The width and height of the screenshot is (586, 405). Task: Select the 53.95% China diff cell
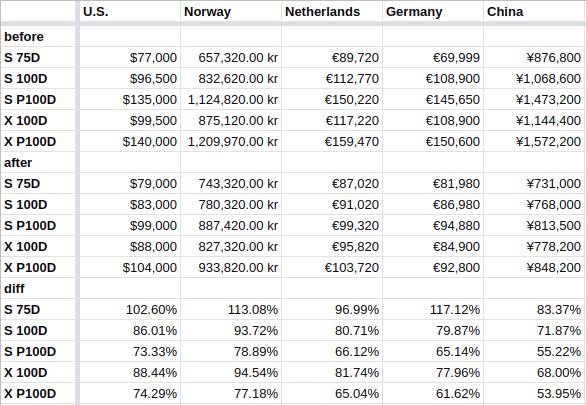point(534,393)
